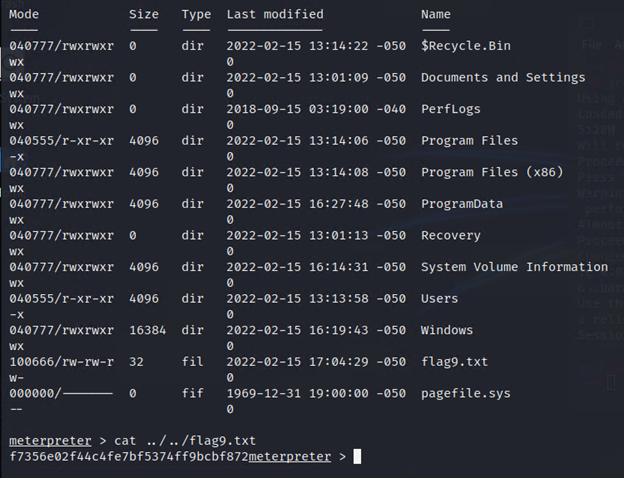Viewport: 624px width, 478px height.
Task: Click the Last modified column header
Action: pos(275,15)
